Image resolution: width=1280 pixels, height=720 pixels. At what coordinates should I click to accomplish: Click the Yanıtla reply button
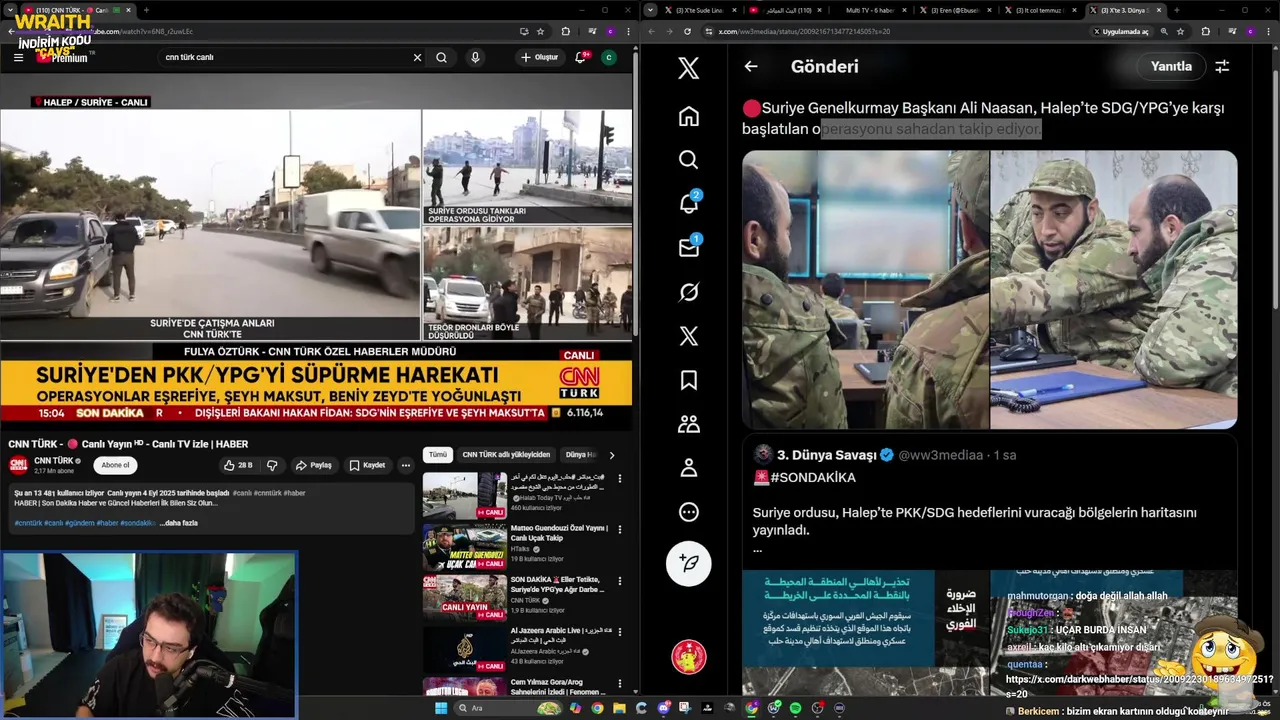coord(1171,66)
